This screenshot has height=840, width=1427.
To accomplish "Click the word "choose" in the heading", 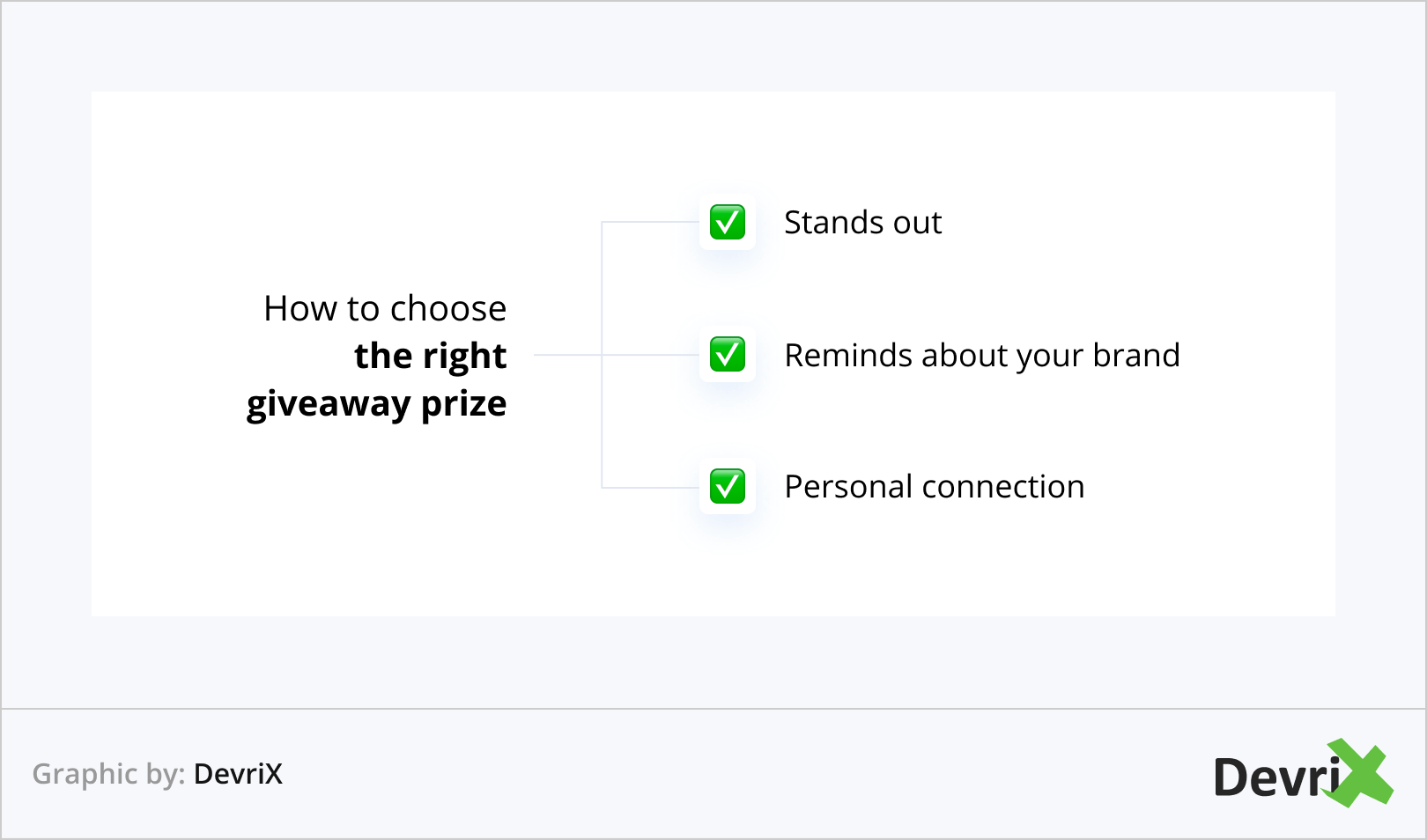I will (x=448, y=309).
